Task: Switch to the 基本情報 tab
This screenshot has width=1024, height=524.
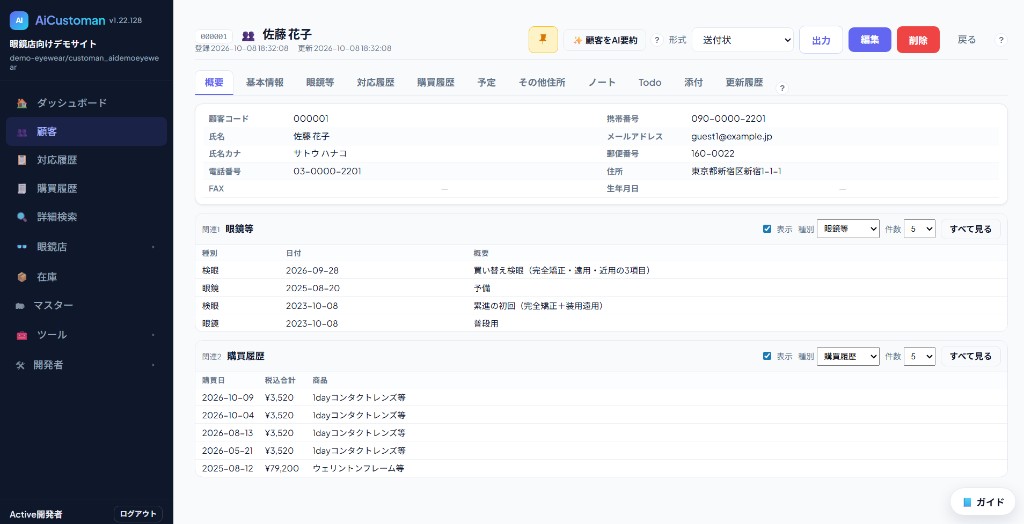Action: pyautogui.click(x=264, y=82)
